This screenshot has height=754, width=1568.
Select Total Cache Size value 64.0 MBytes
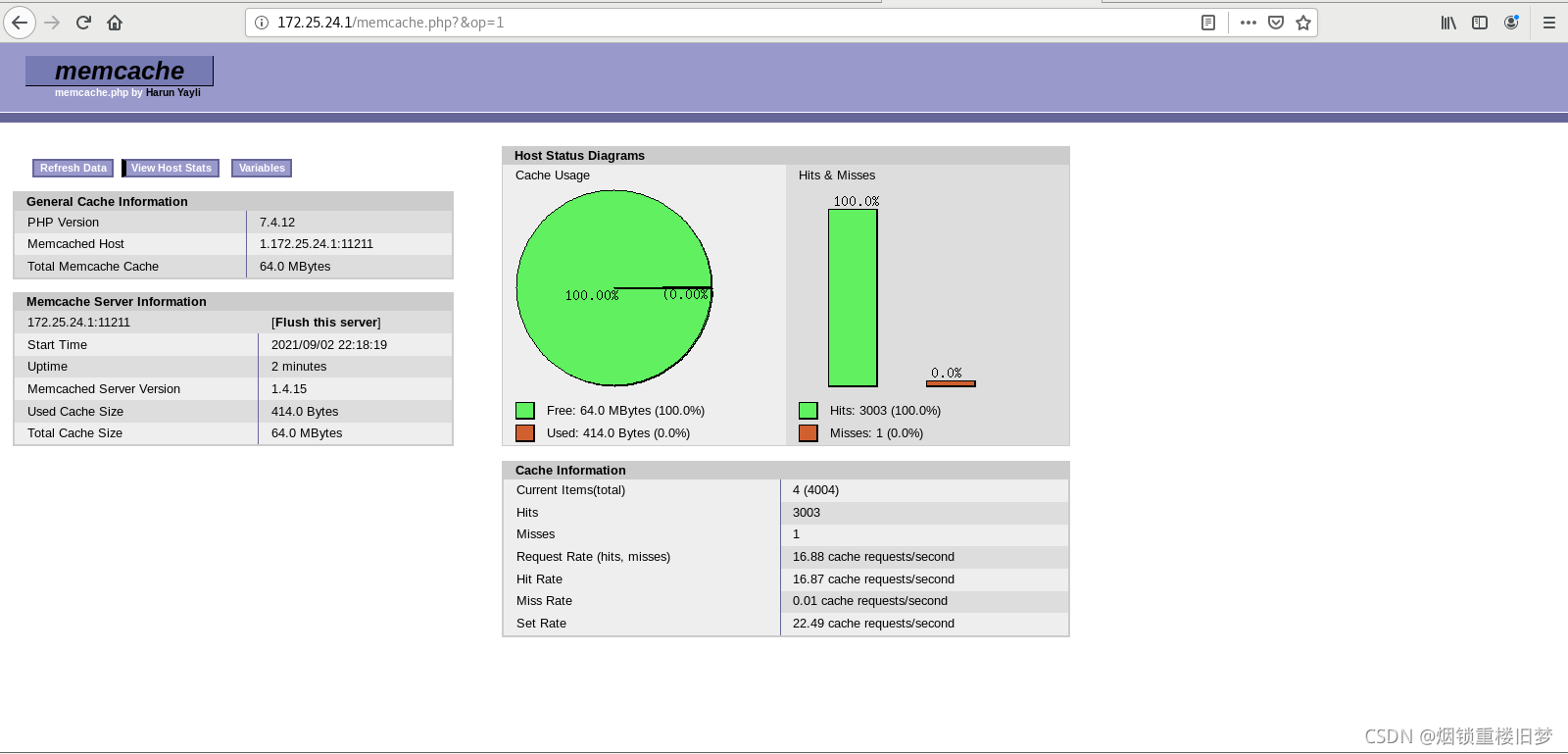click(307, 433)
